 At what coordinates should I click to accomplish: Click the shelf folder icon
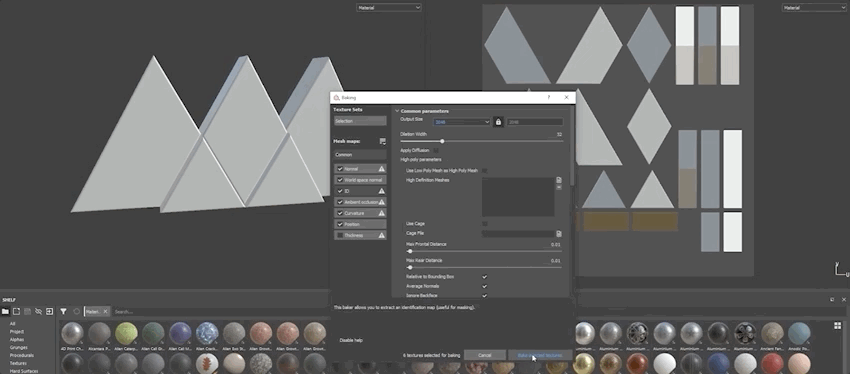point(5,312)
